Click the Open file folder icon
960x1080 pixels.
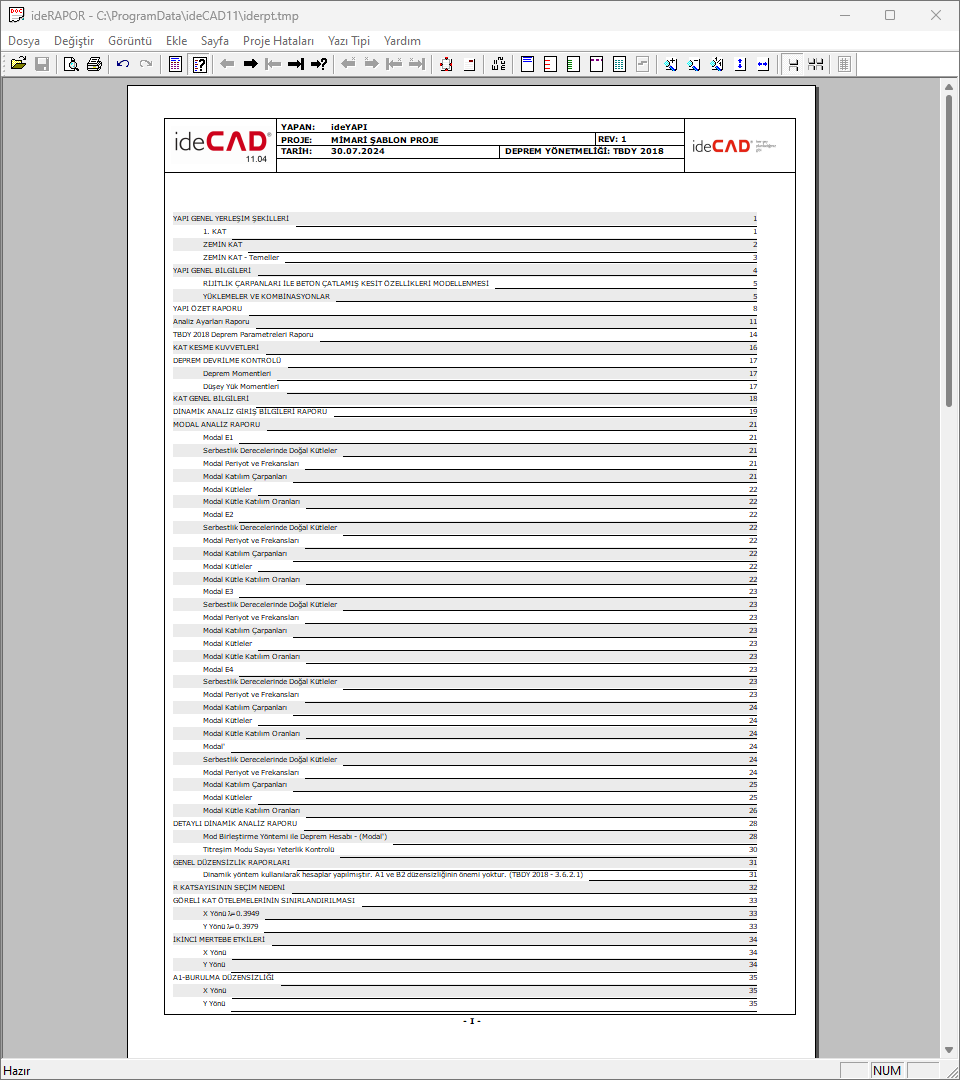tap(19, 64)
